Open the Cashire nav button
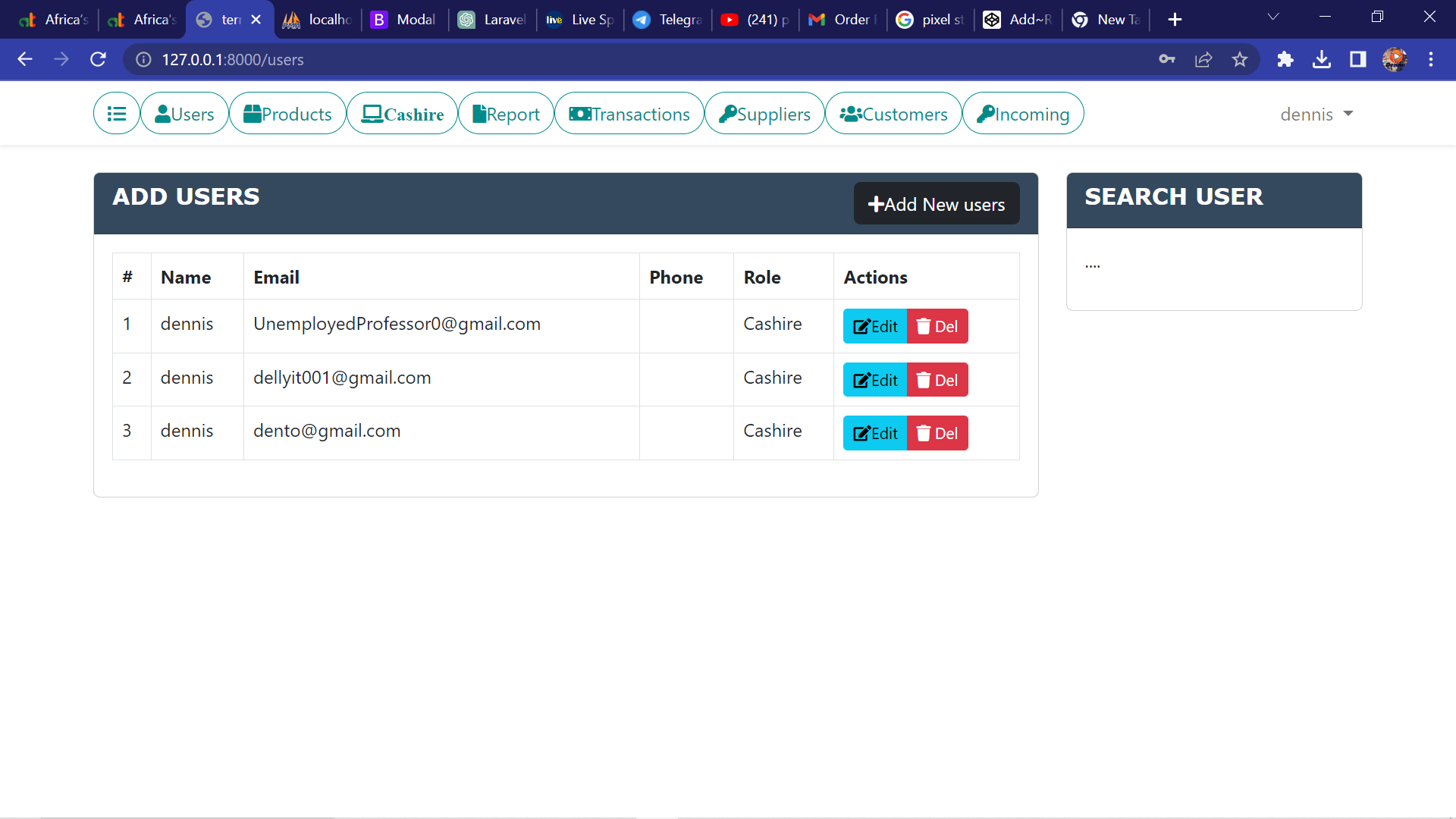 403,114
